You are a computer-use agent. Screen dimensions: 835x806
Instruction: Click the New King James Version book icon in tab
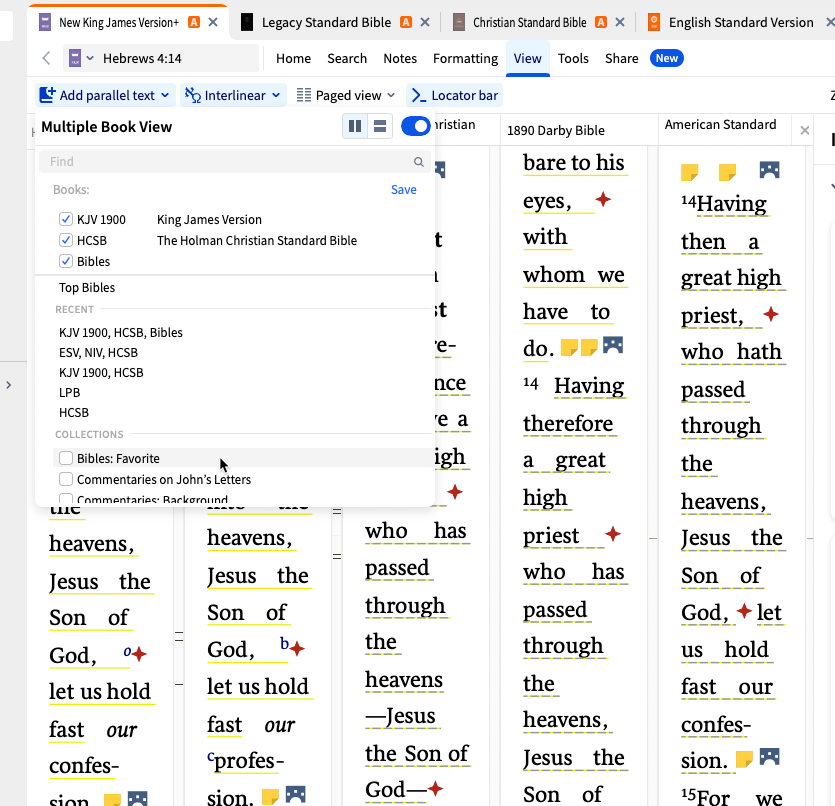[x=45, y=22]
